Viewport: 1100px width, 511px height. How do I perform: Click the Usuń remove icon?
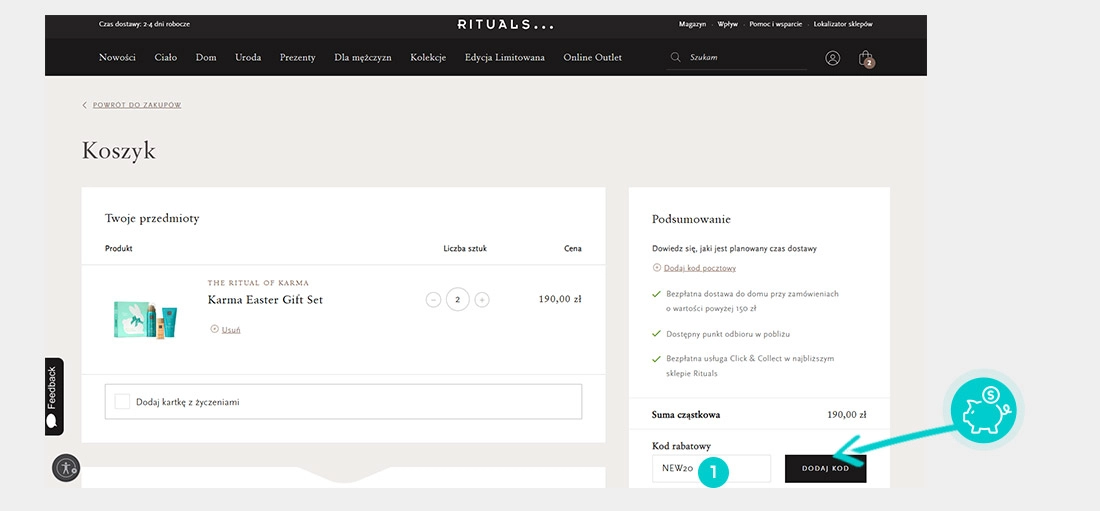click(x=215, y=328)
